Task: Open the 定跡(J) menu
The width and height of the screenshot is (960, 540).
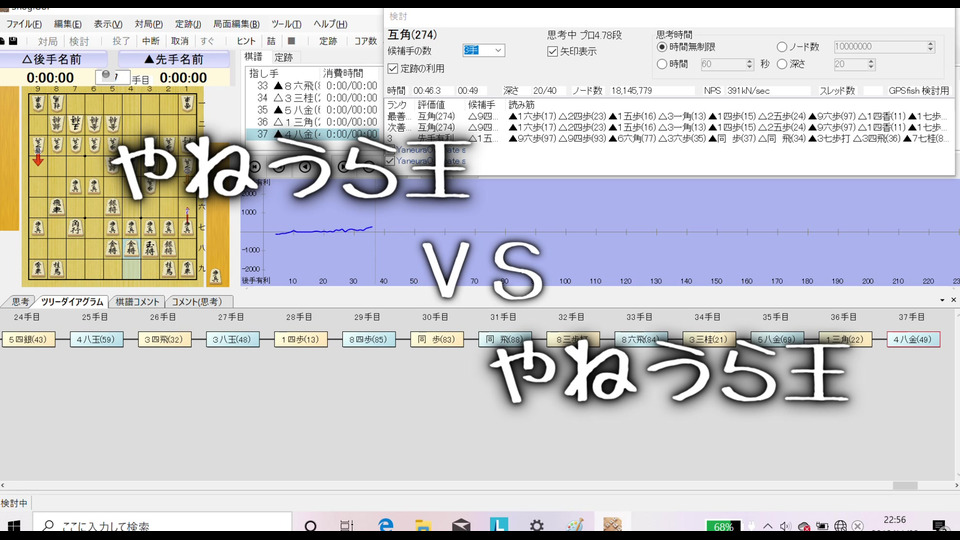Action: coord(188,24)
